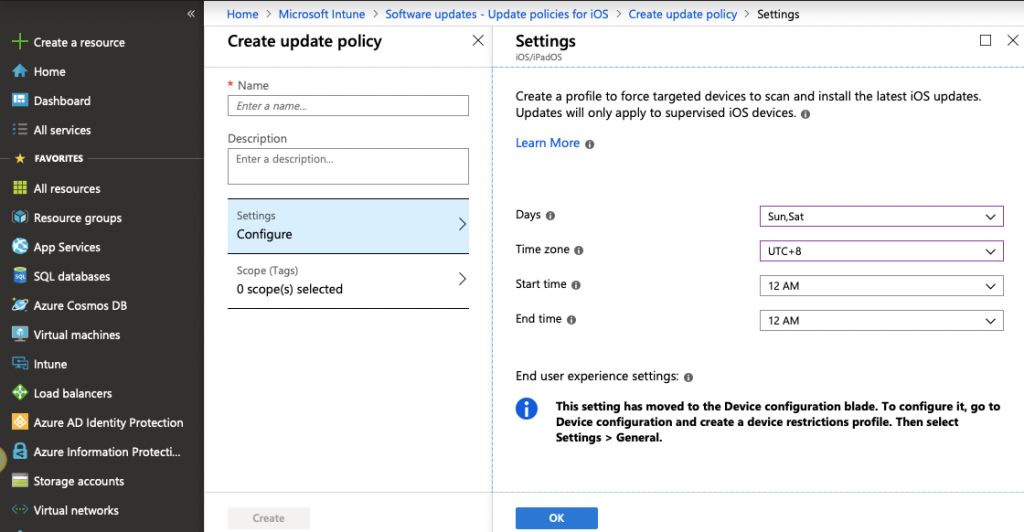
Task: Click the Intune icon in sidebar
Action: click(20, 364)
